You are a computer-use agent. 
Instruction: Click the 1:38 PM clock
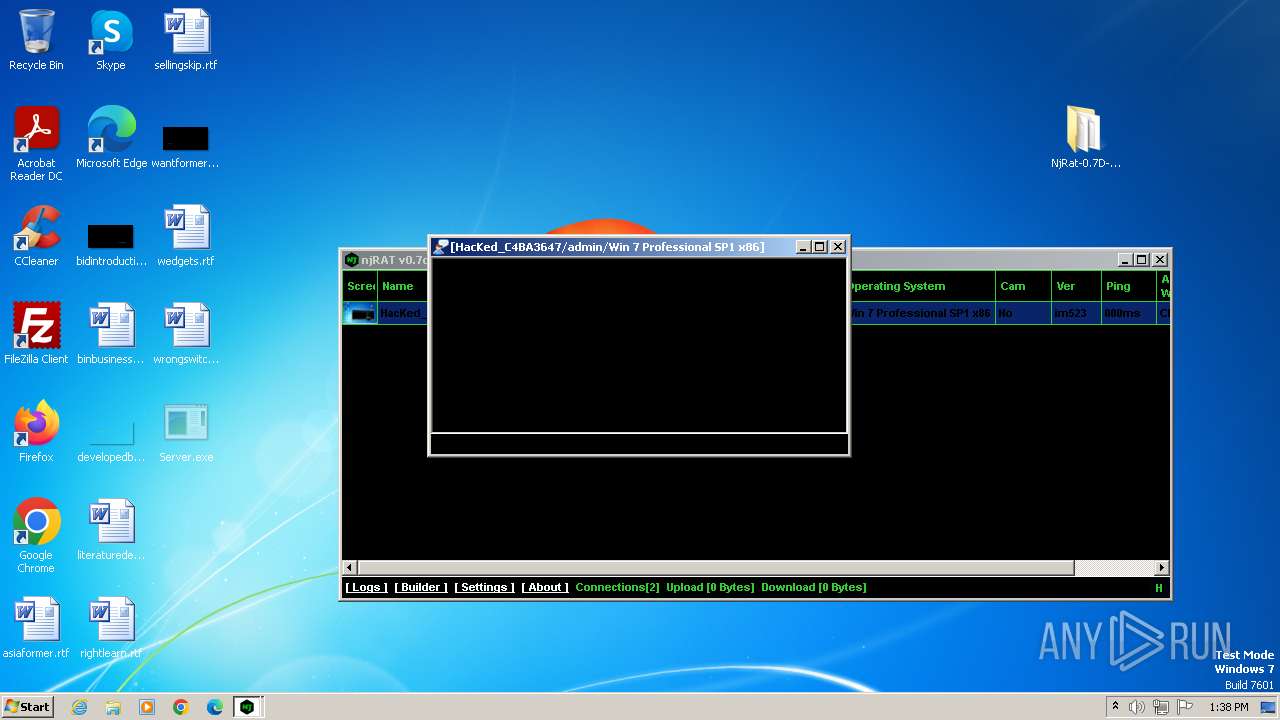[1229, 707]
